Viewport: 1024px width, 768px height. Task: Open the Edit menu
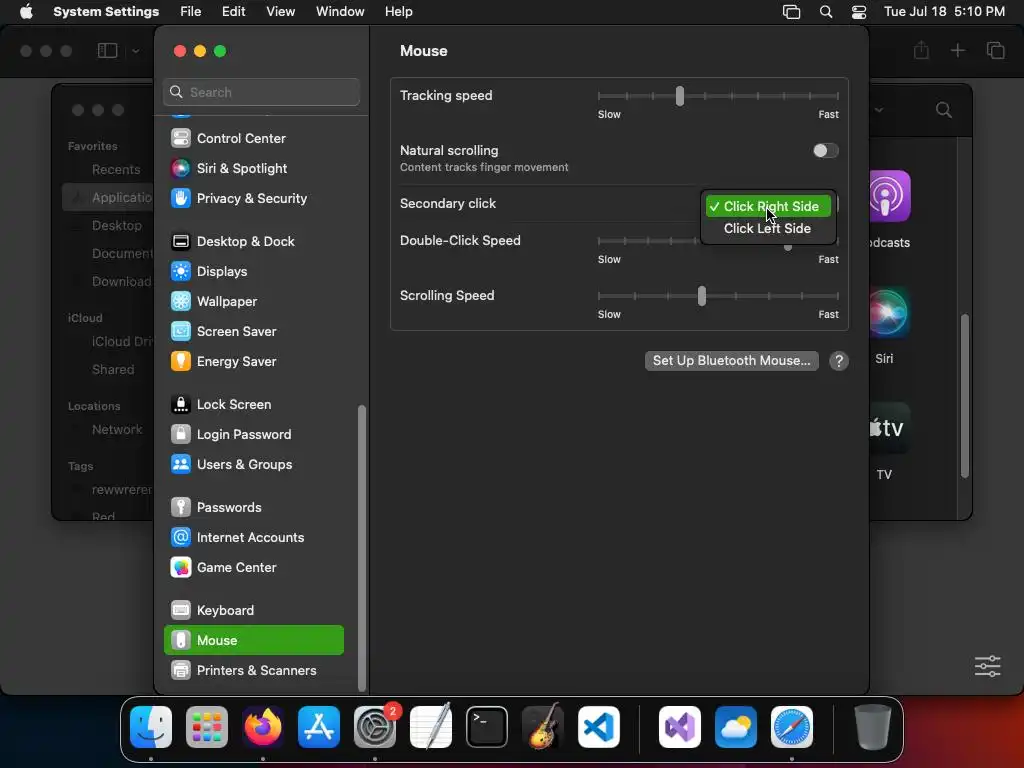click(234, 12)
